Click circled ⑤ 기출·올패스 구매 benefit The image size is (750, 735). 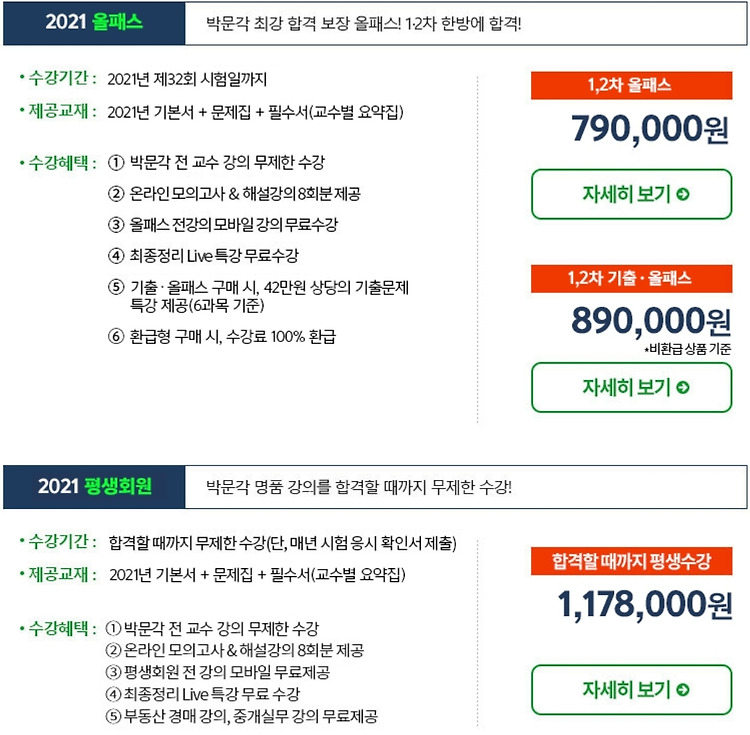tap(258, 296)
